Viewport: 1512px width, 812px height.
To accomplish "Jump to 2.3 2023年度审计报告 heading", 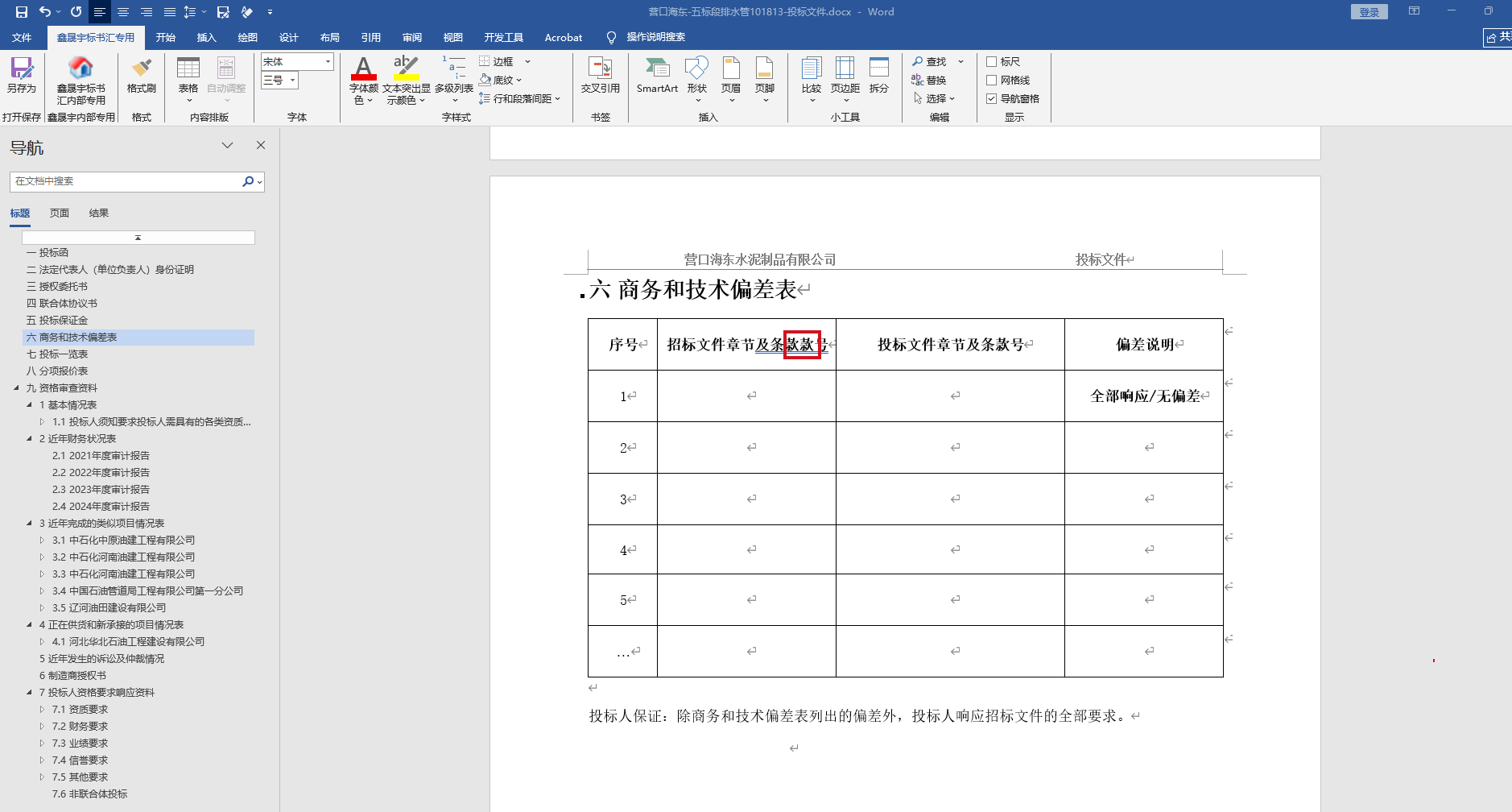I will click(101, 489).
